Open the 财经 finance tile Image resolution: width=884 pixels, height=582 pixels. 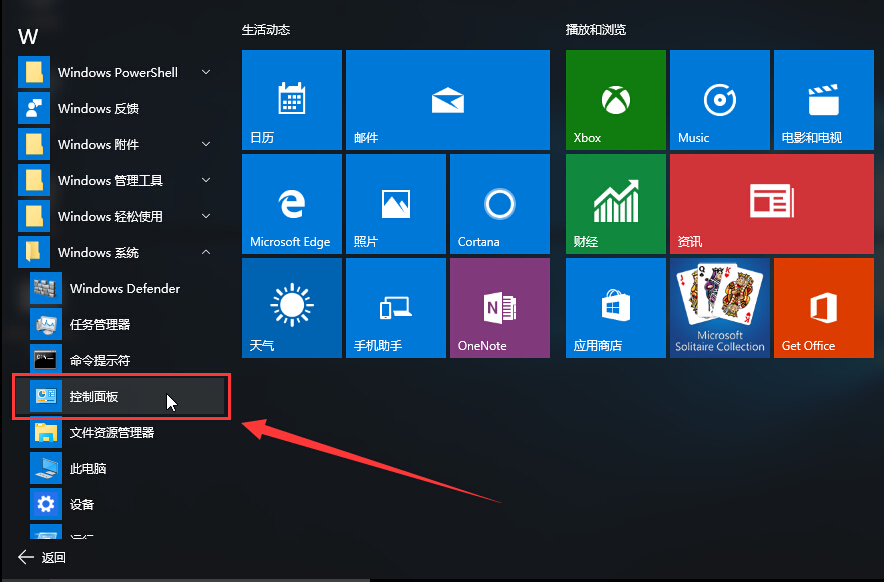pos(616,204)
